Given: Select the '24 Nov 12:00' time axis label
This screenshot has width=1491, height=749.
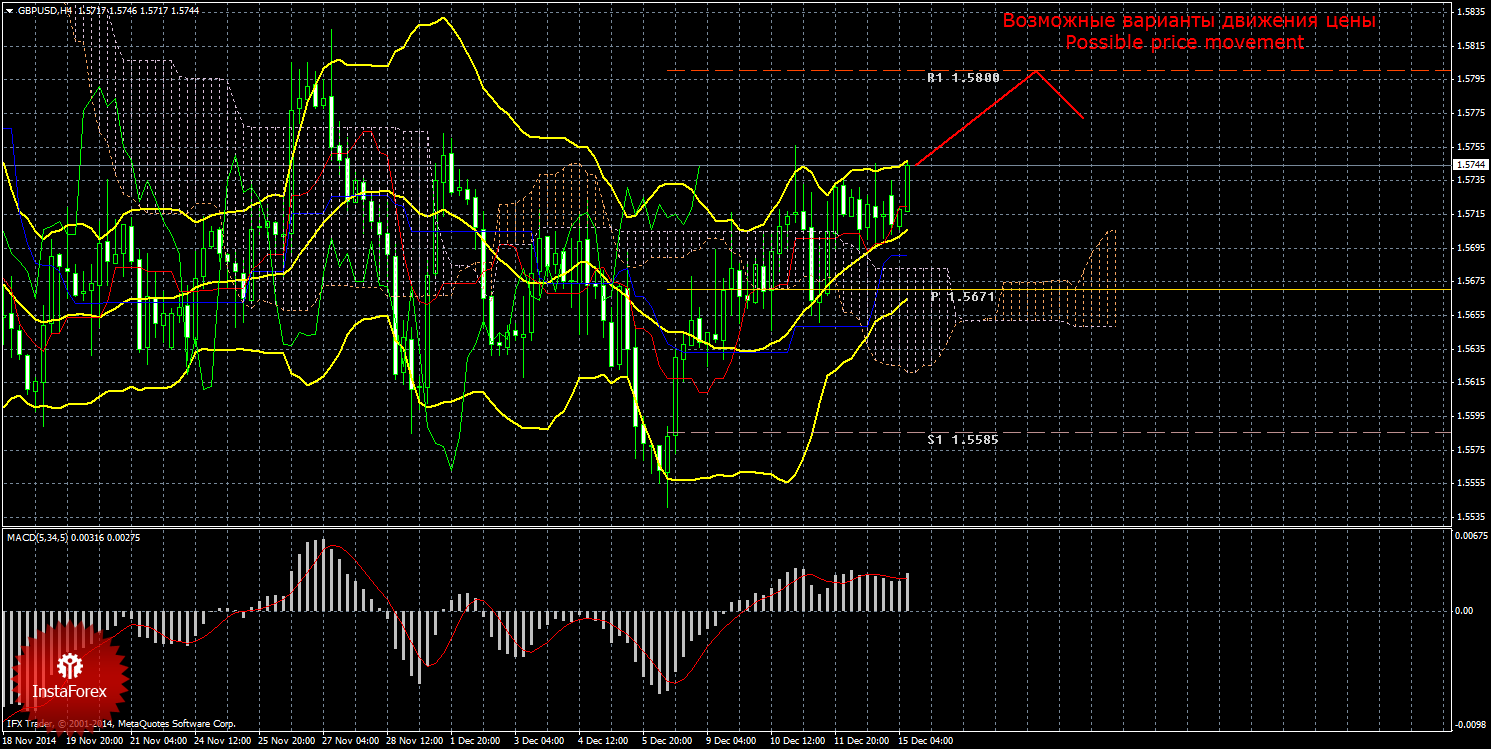Looking at the screenshot, I should [224, 742].
